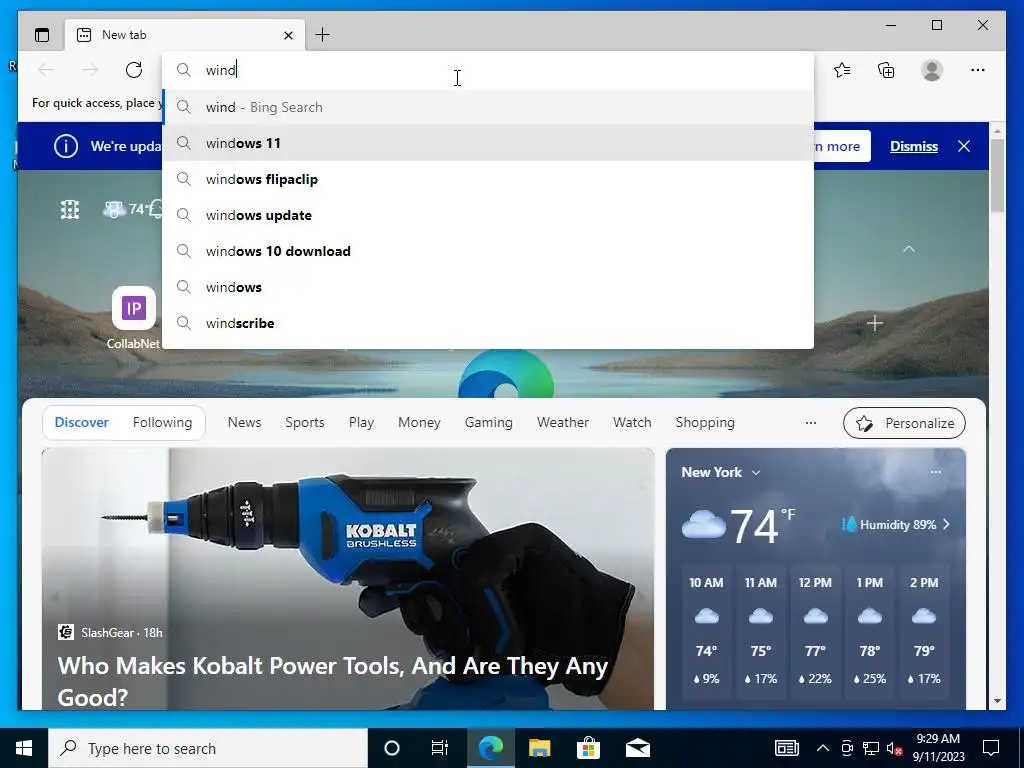Open Settings and more ellipsis menu

(978, 70)
